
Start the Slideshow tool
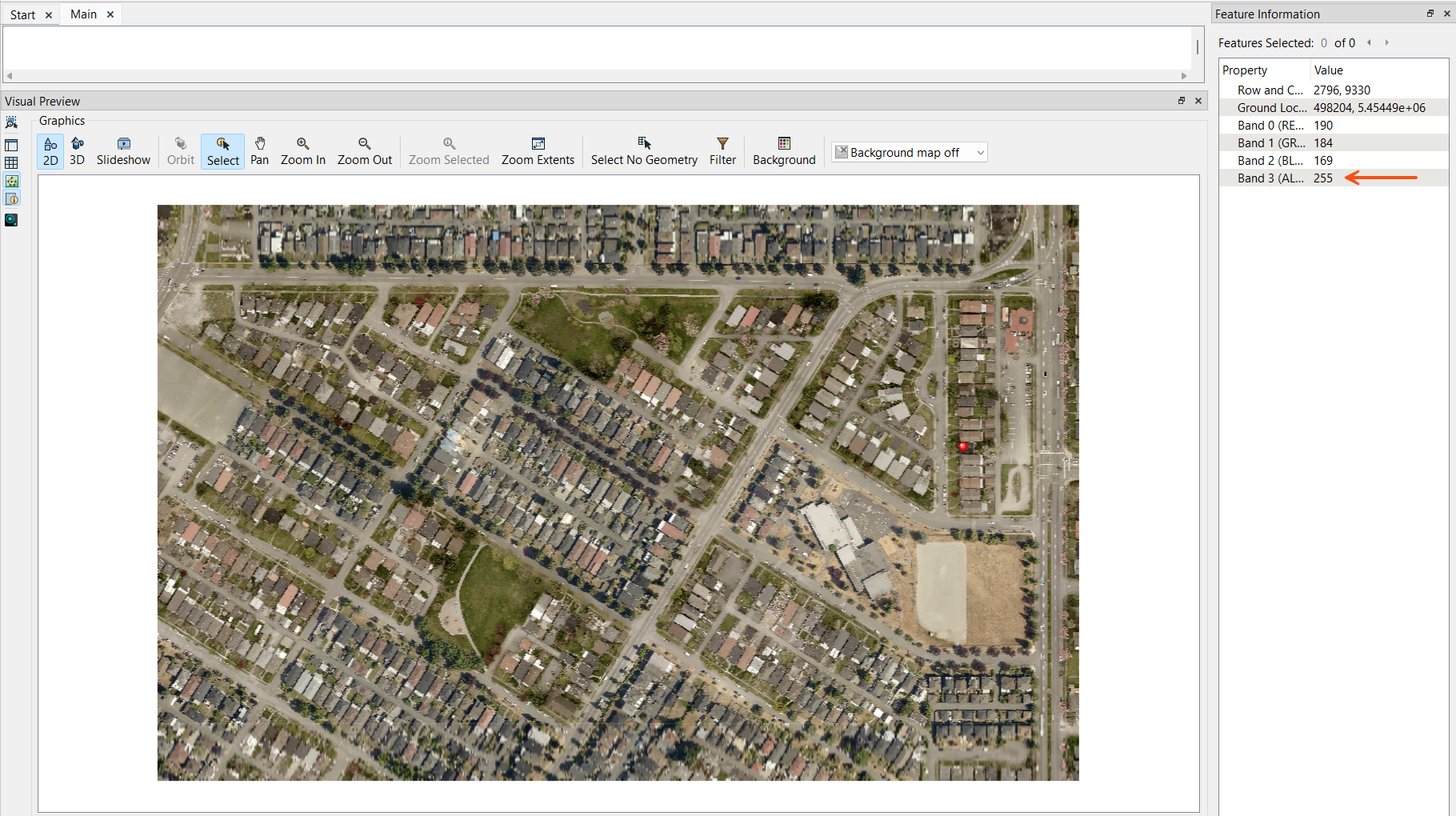click(x=123, y=151)
